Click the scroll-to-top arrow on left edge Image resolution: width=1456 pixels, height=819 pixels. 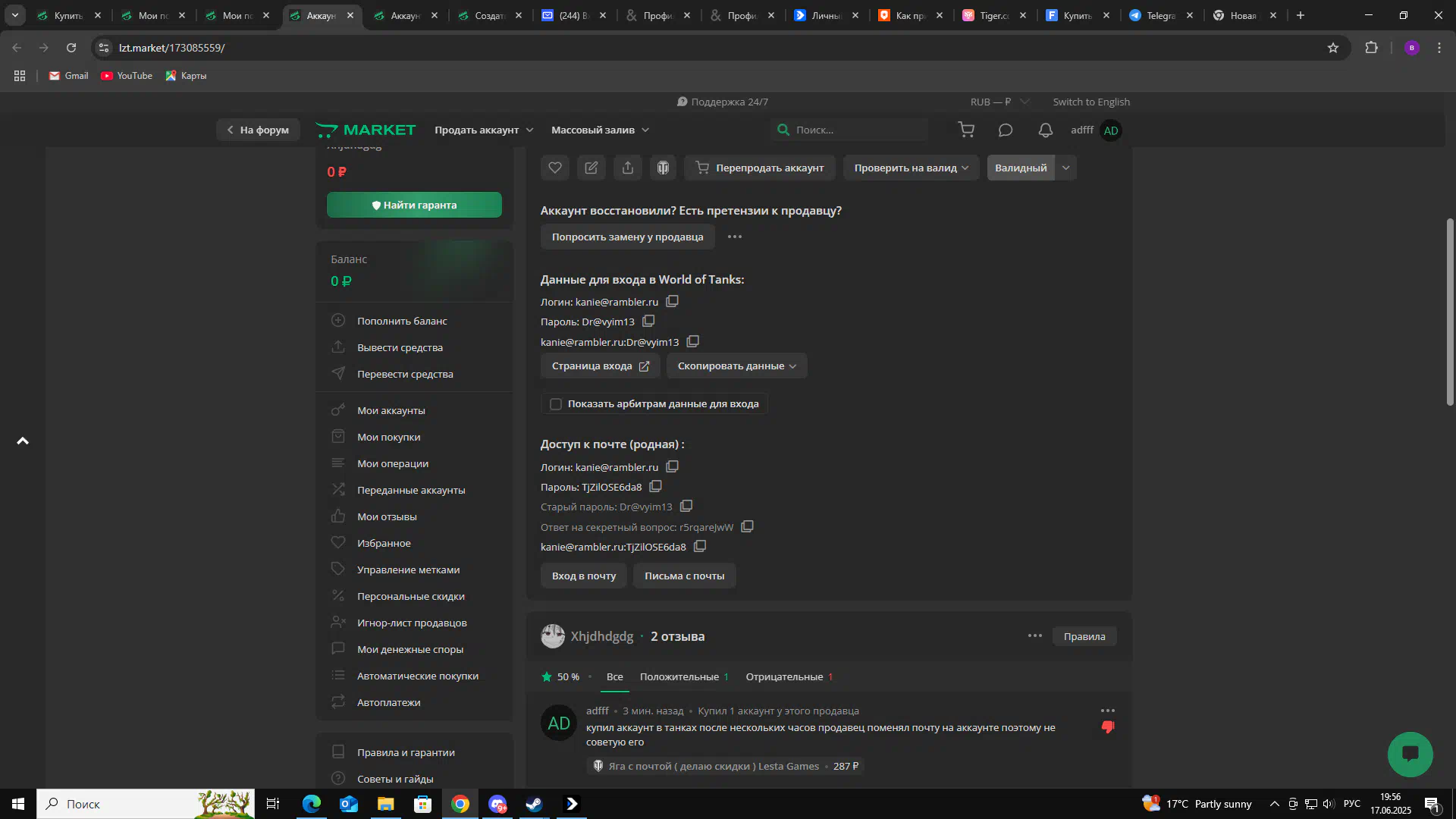click(x=23, y=441)
